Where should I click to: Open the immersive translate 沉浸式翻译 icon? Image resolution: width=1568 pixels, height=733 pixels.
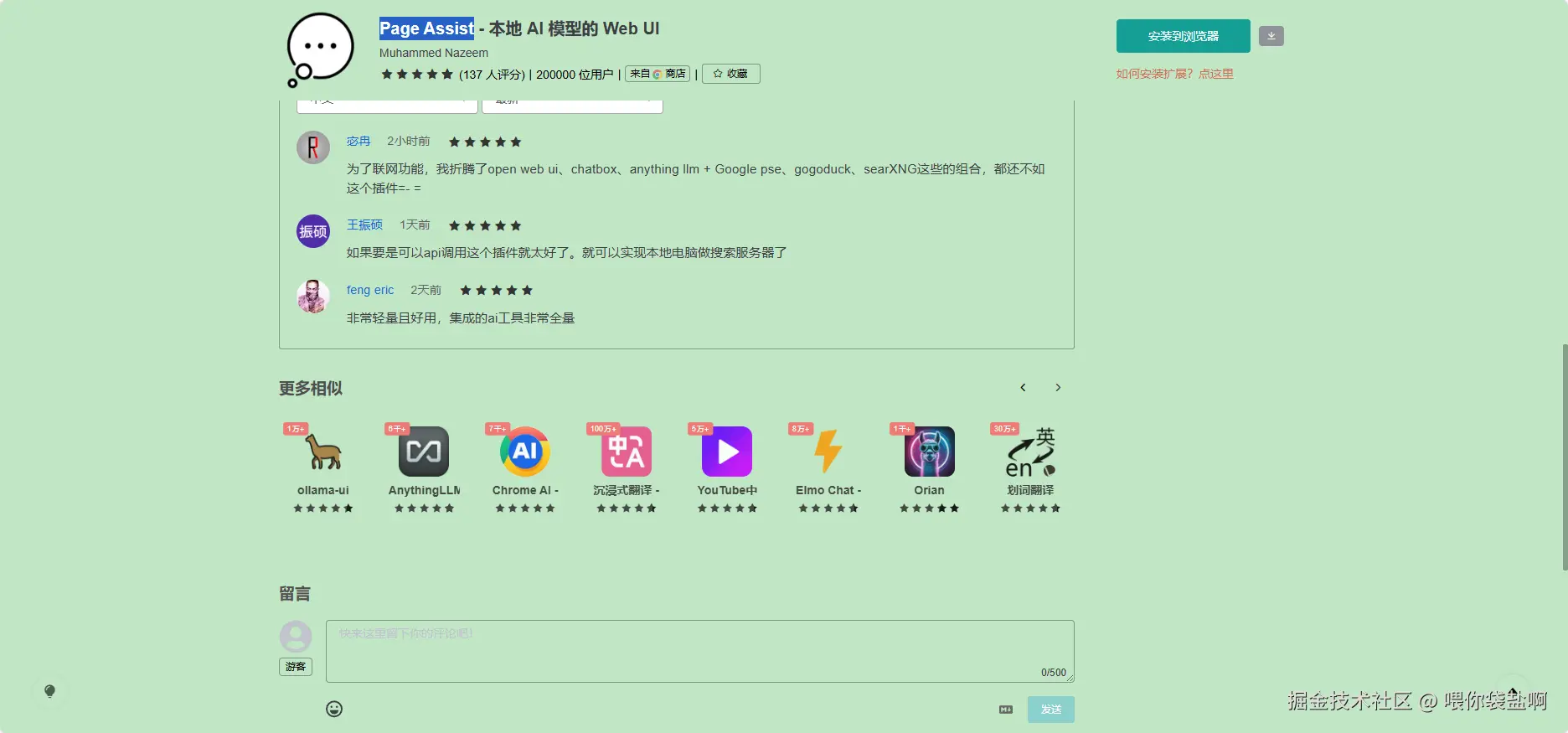click(626, 452)
